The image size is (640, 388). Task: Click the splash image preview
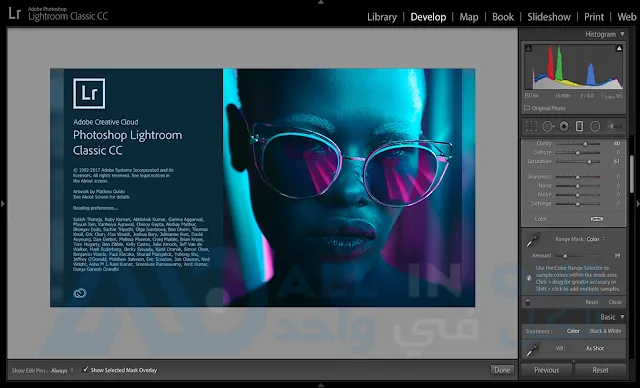262,188
